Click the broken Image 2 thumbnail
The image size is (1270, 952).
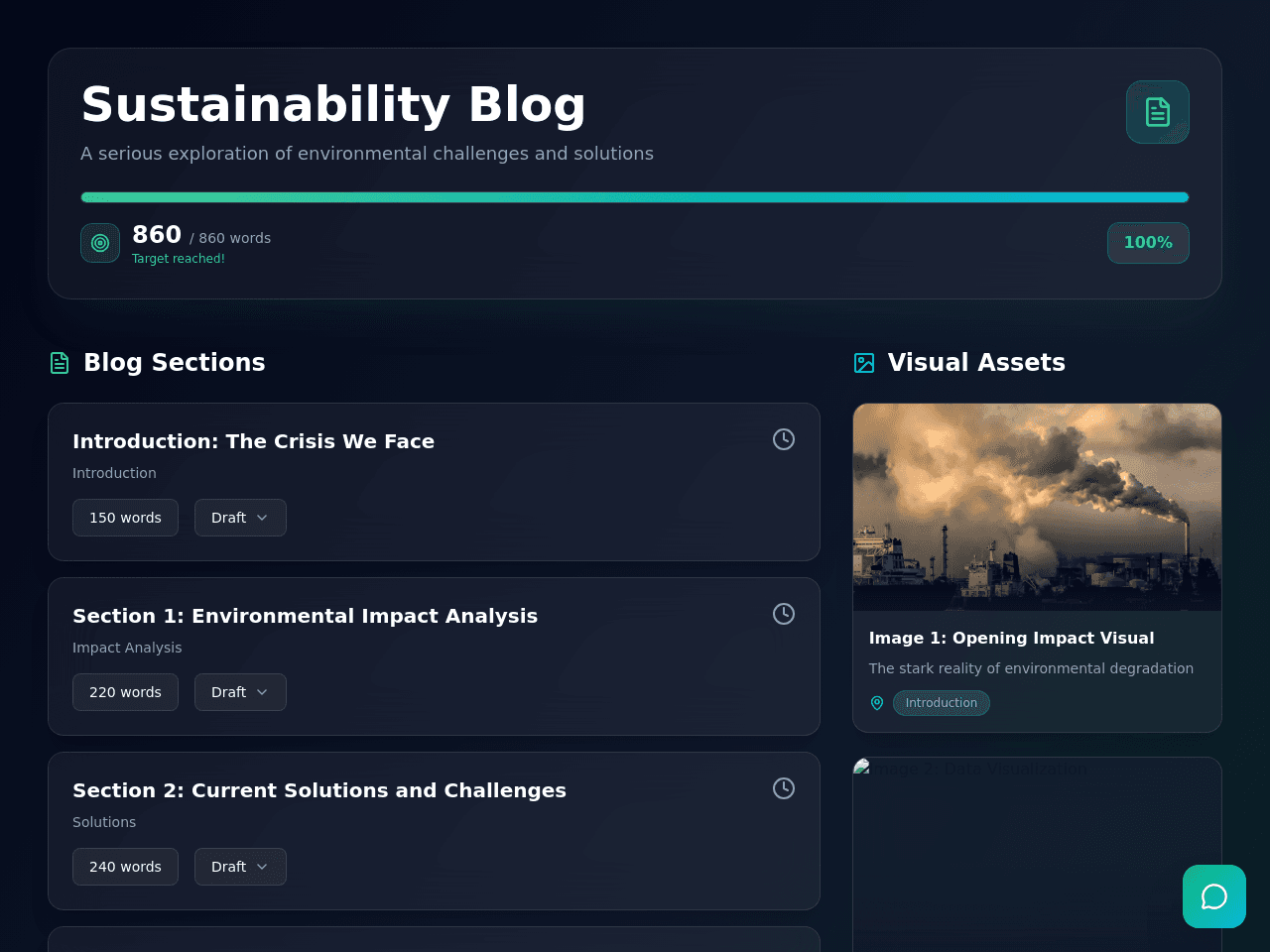click(1037, 855)
